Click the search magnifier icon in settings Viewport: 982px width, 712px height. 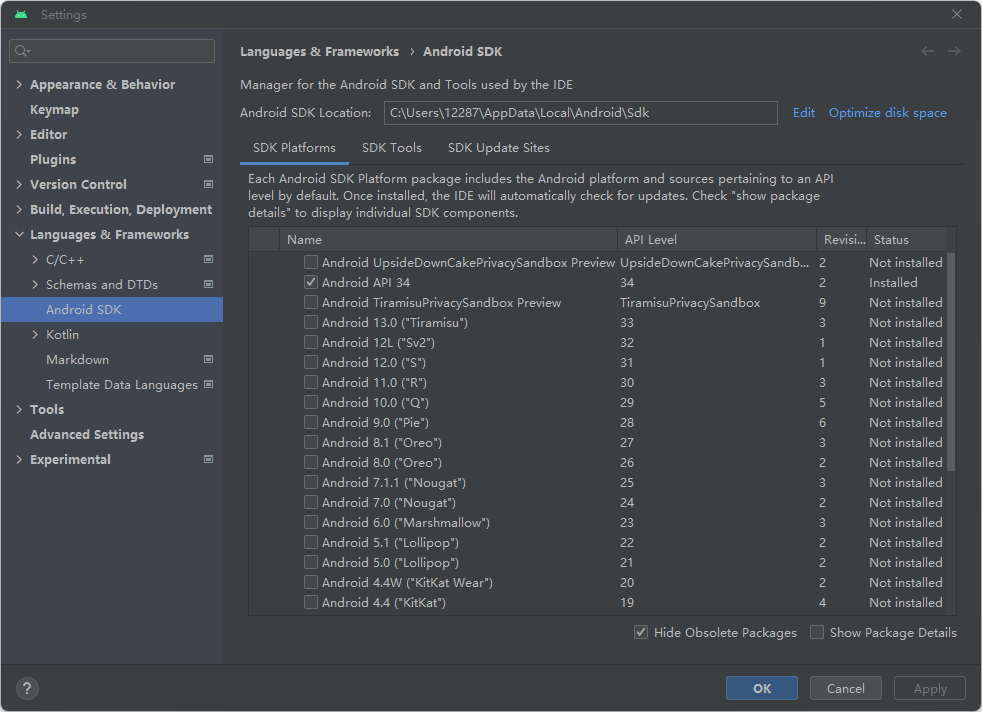click(x=22, y=51)
